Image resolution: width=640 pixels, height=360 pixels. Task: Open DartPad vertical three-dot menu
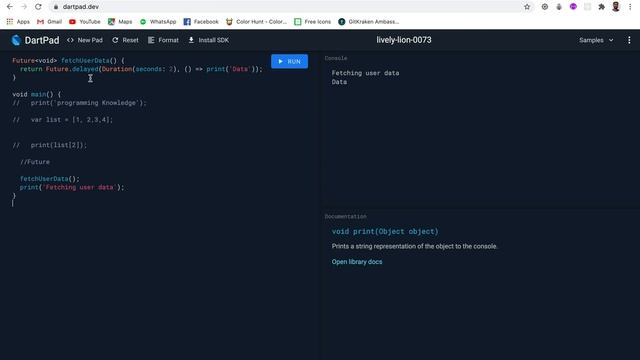point(629,40)
